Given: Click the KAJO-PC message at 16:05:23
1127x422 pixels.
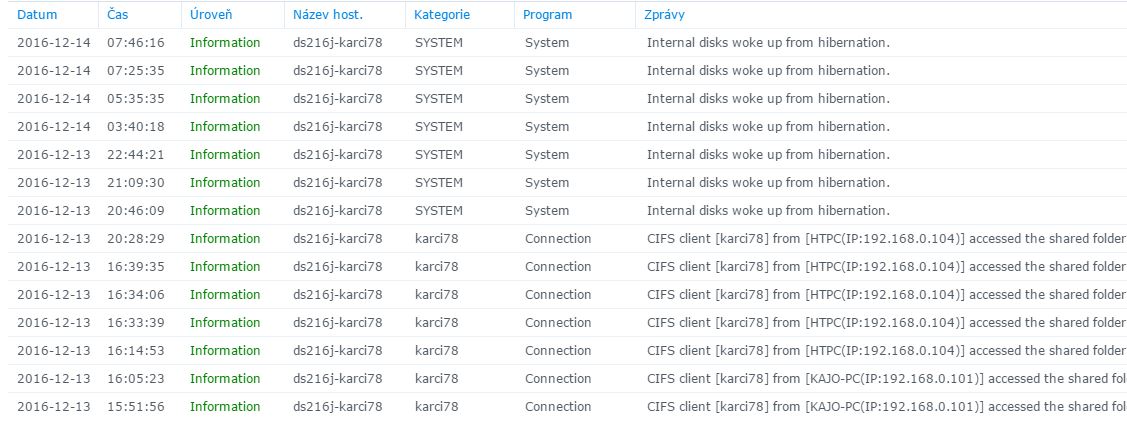Looking at the screenshot, I should 885,379.
